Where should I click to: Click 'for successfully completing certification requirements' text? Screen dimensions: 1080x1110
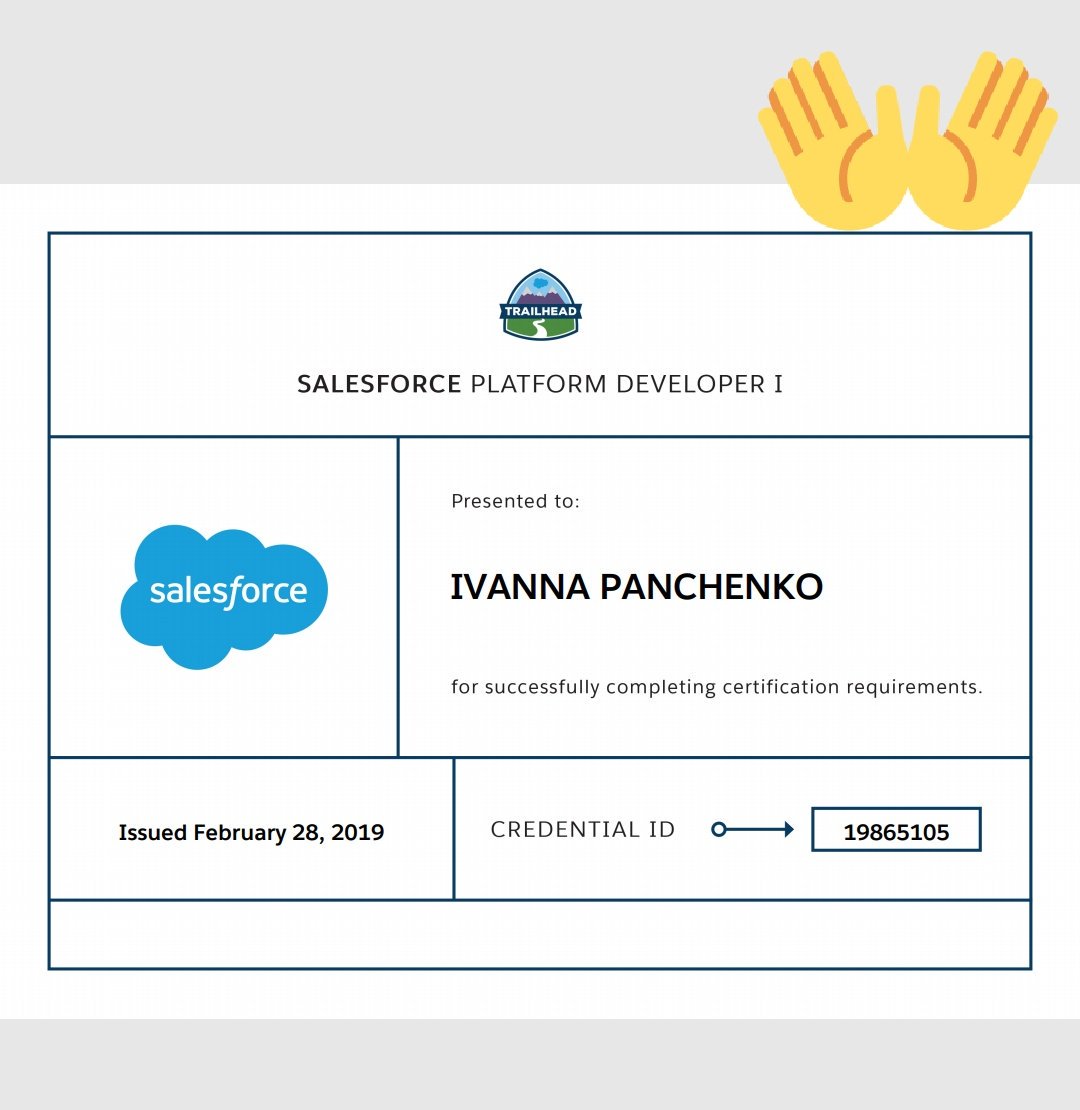717,687
